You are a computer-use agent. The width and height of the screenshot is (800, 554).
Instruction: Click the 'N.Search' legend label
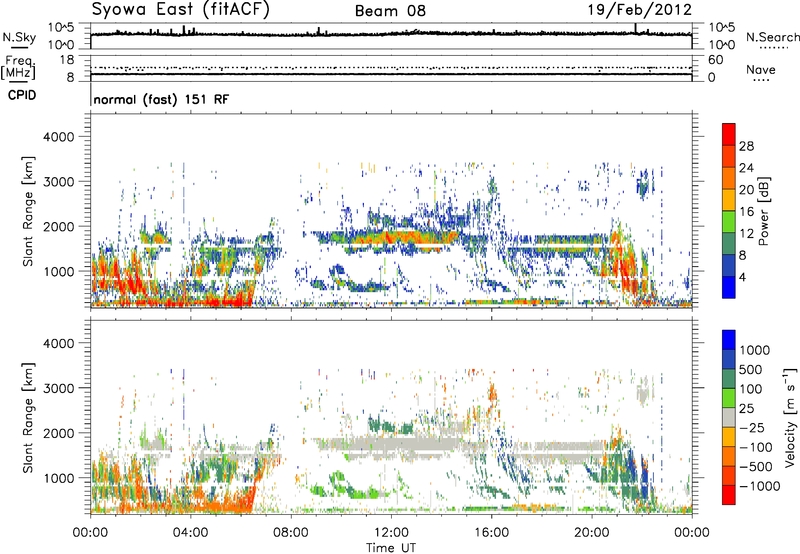click(x=772, y=37)
